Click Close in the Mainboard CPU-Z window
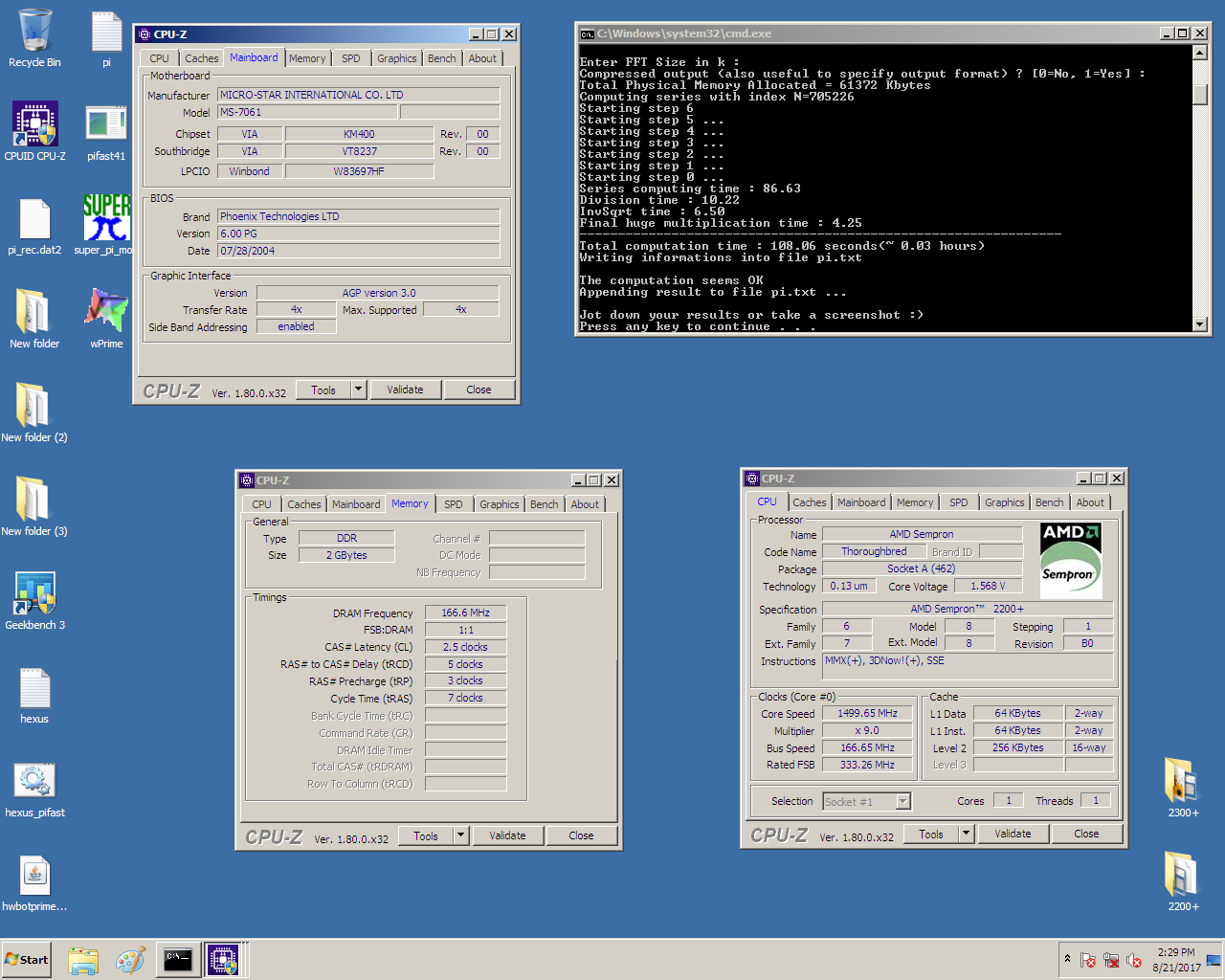 [x=479, y=390]
